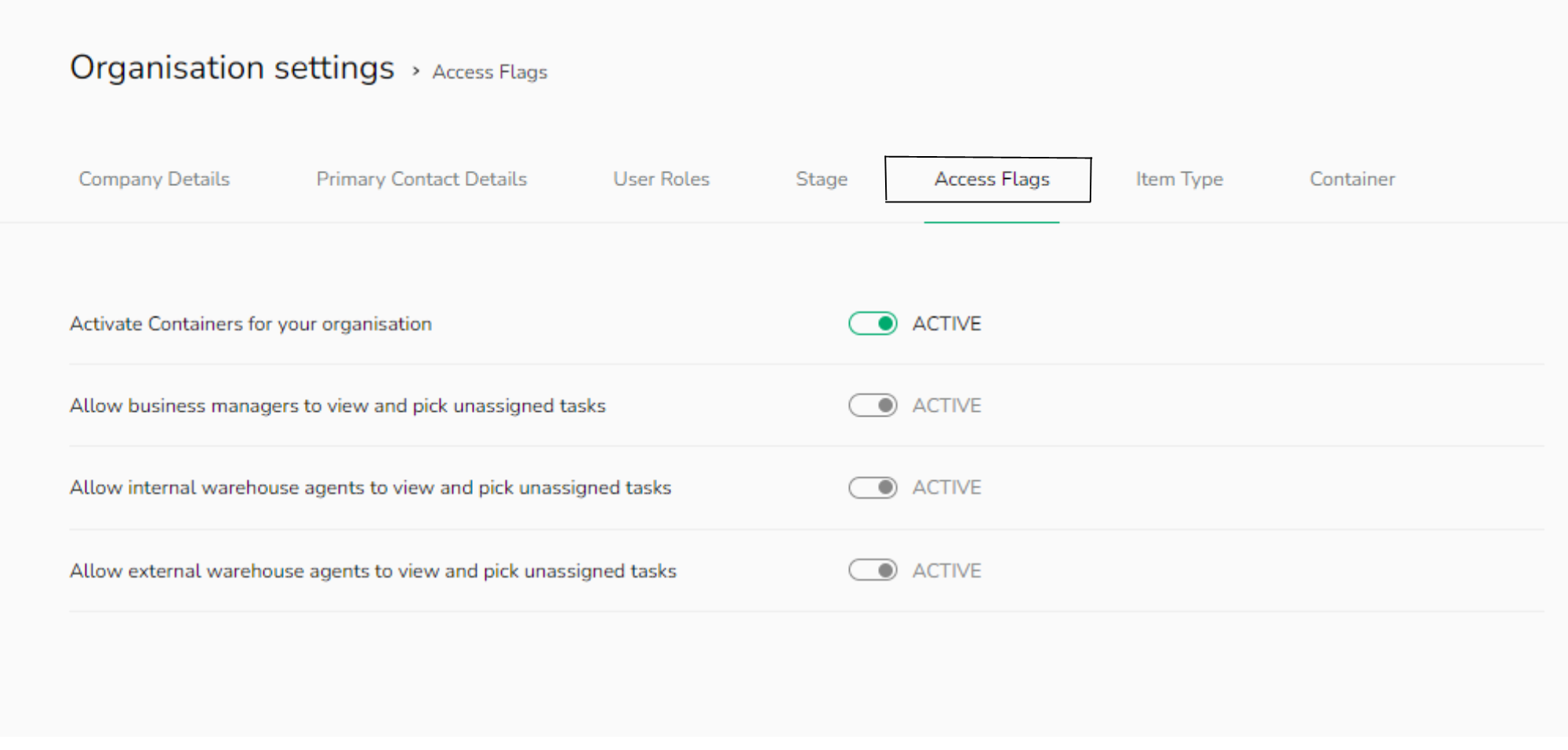The image size is (1568, 750).
Task: Select the Stage tab
Action: coord(821,179)
